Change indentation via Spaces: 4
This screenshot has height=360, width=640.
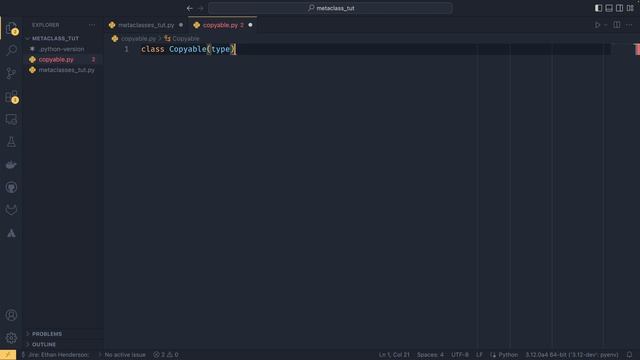(430, 355)
